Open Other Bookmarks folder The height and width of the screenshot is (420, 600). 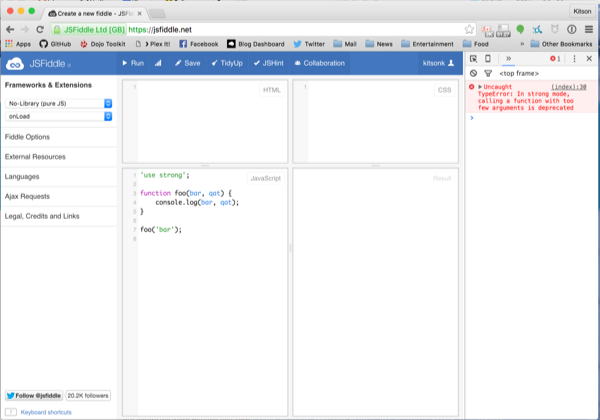[561, 44]
